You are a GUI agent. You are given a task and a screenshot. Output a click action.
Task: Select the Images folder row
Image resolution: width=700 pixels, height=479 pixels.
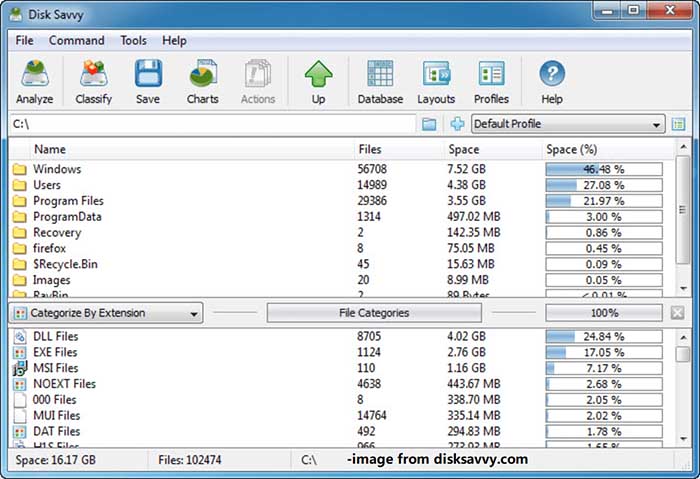tap(338, 280)
